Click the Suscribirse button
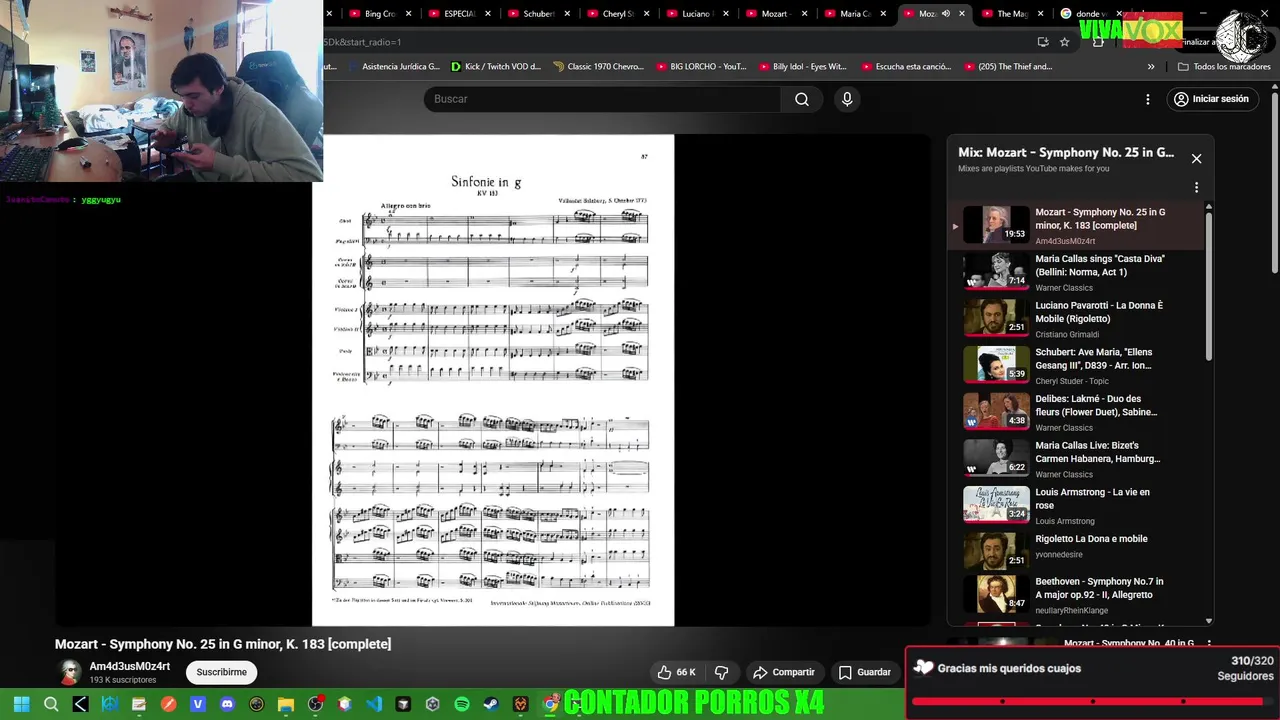This screenshot has width=1280, height=720. point(221,672)
